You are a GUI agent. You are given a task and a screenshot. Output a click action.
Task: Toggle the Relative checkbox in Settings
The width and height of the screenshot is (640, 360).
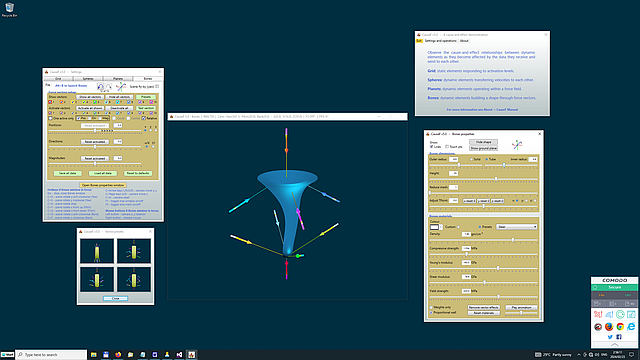(x=144, y=118)
